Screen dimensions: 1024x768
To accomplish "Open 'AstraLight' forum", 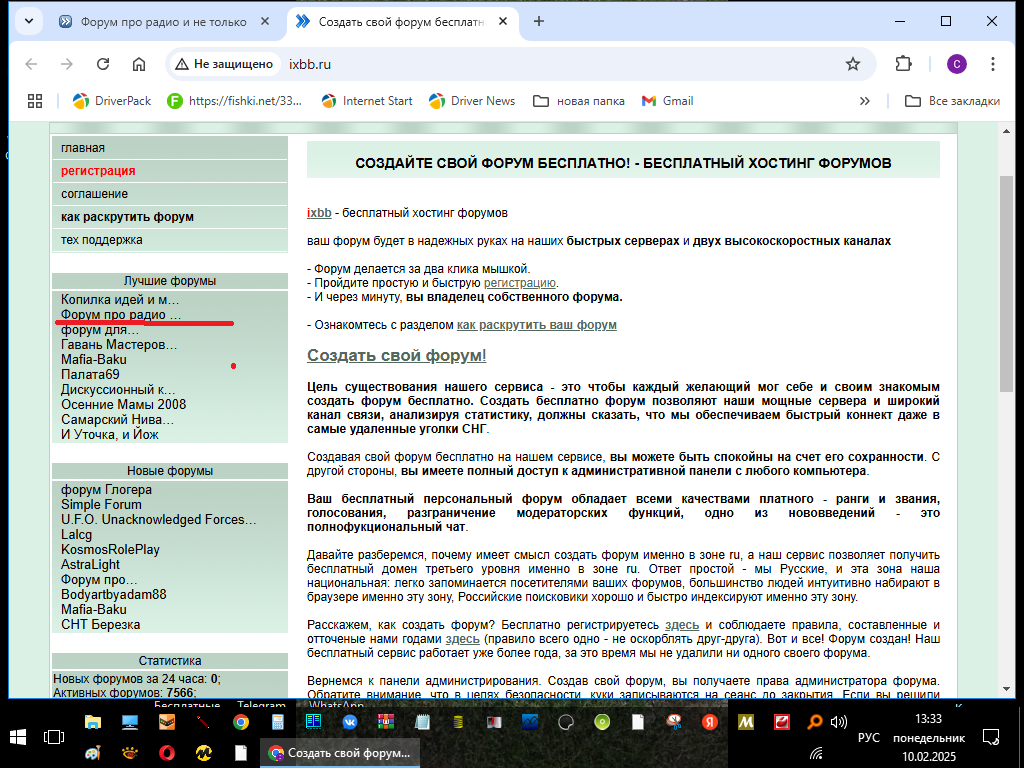I will 91,565.
